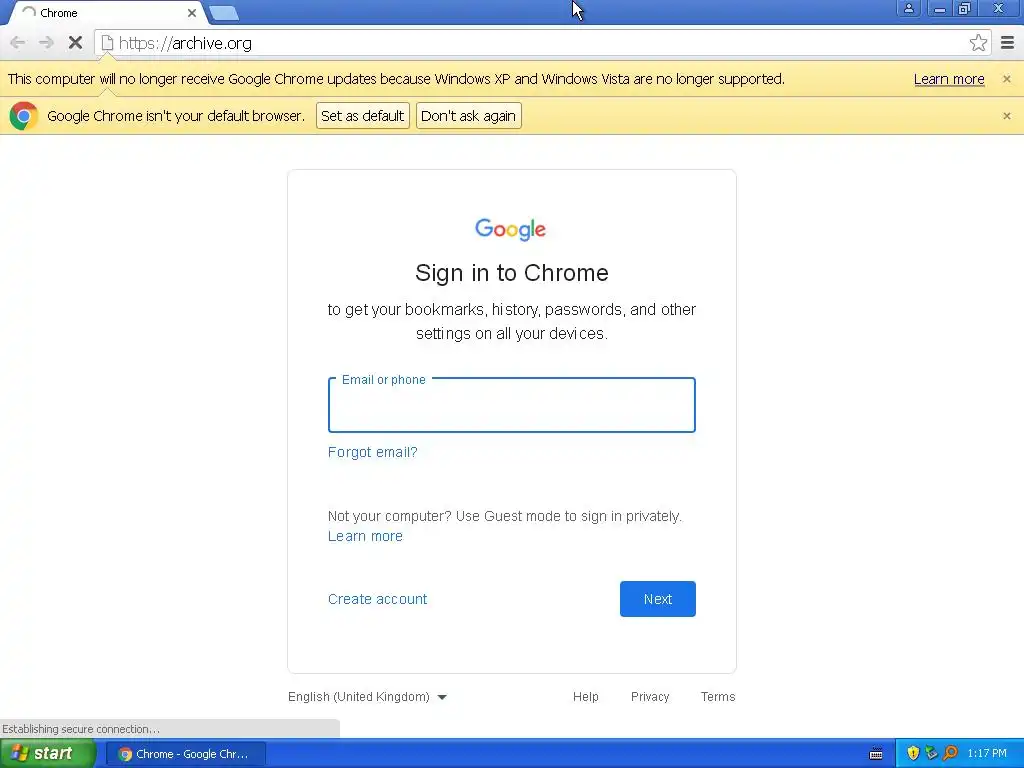The height and width of the screenshot is (768, 1024).
Task: Stop loading the page with the X button
Action: (x=75, y=43)
